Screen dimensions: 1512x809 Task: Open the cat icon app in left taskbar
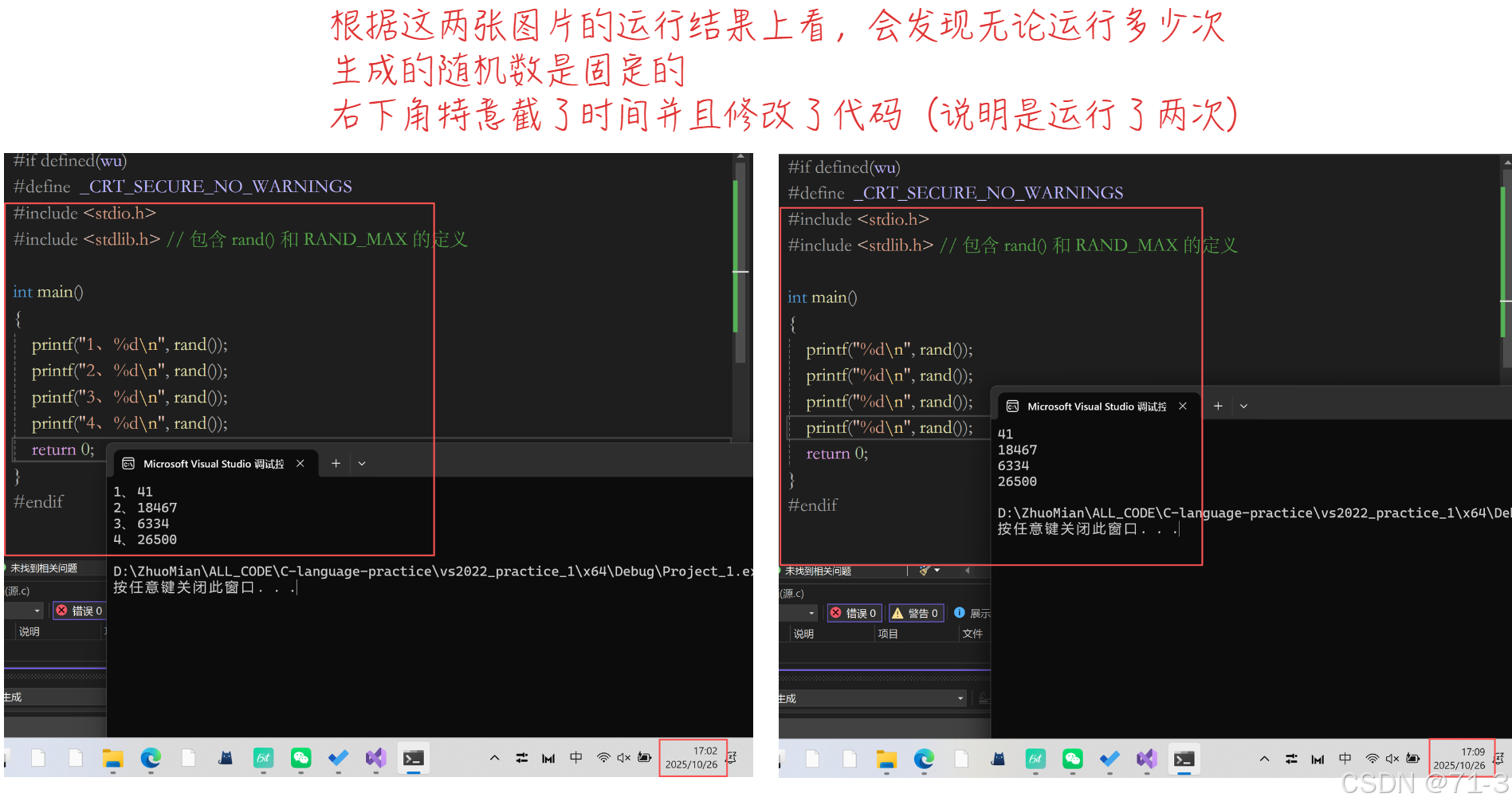click(226, 758)
